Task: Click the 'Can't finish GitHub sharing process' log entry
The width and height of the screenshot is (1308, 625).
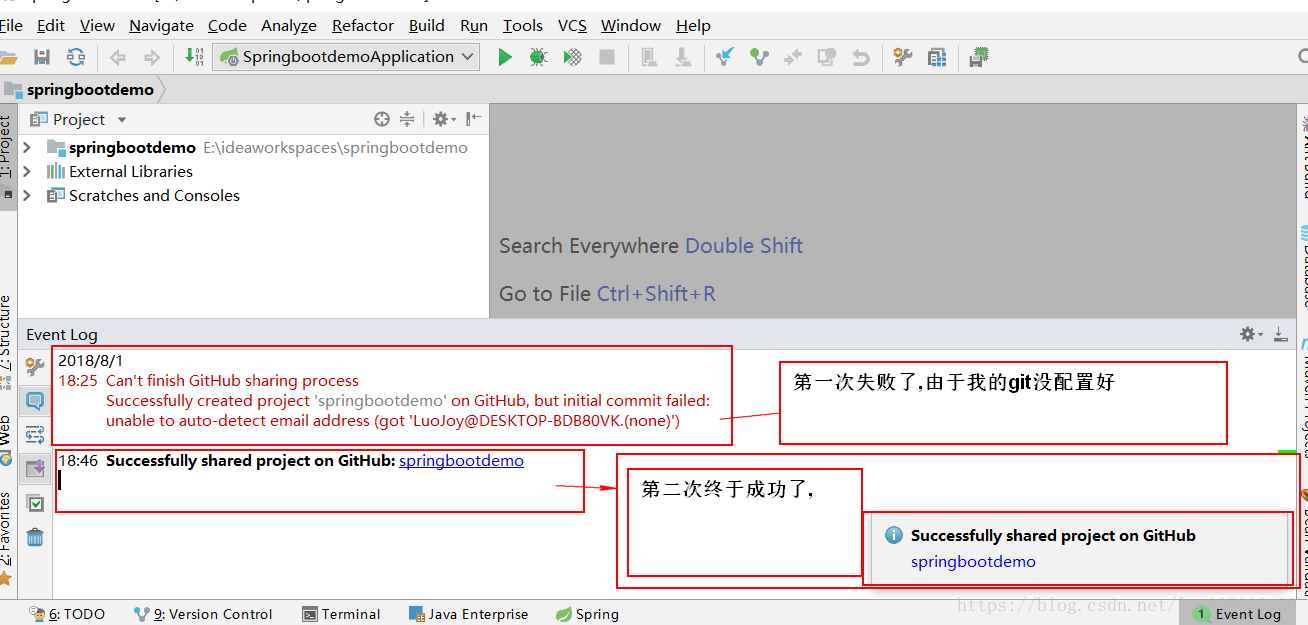Action: pos(232,380)
